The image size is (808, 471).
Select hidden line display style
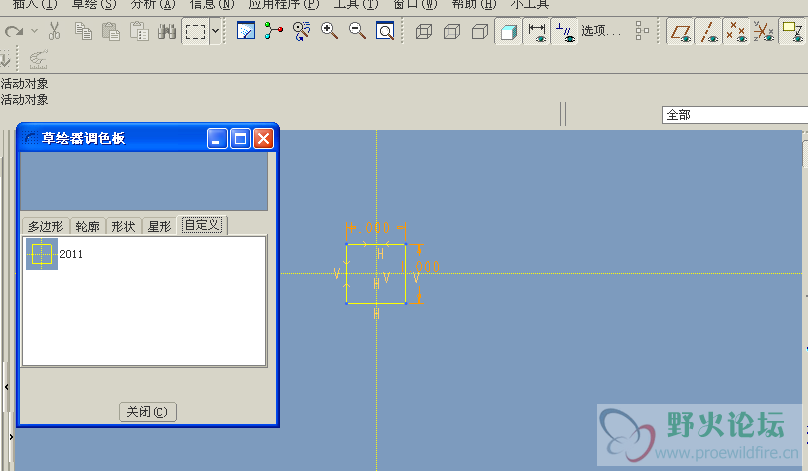click(x=452, y=31)
